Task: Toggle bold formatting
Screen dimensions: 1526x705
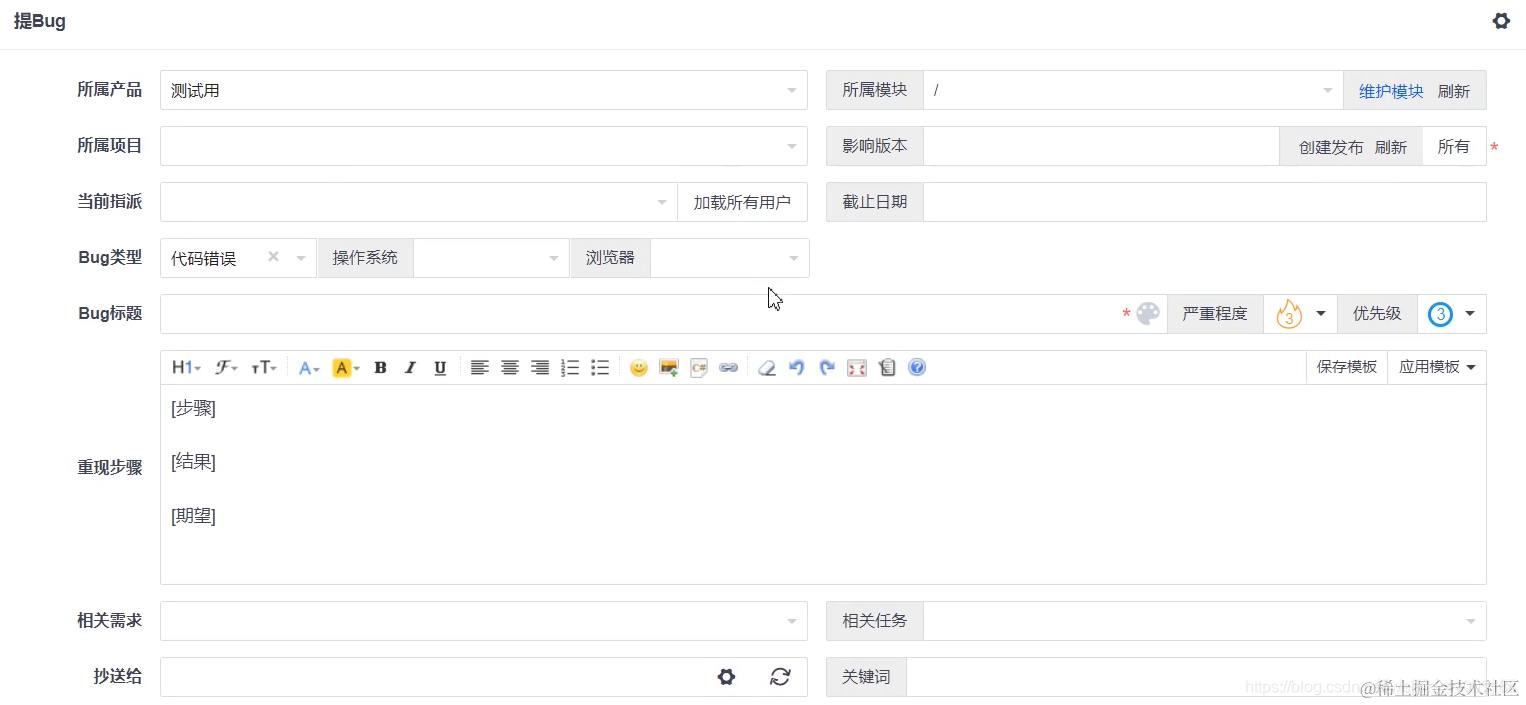Action: (x=380, y=368)
